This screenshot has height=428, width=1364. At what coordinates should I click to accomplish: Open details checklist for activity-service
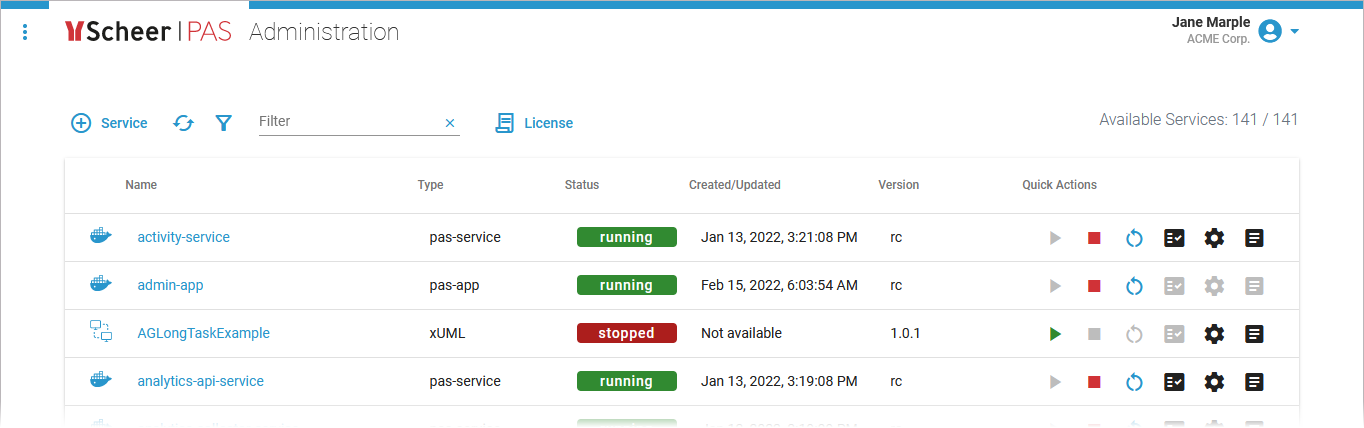coord(1174,238)
